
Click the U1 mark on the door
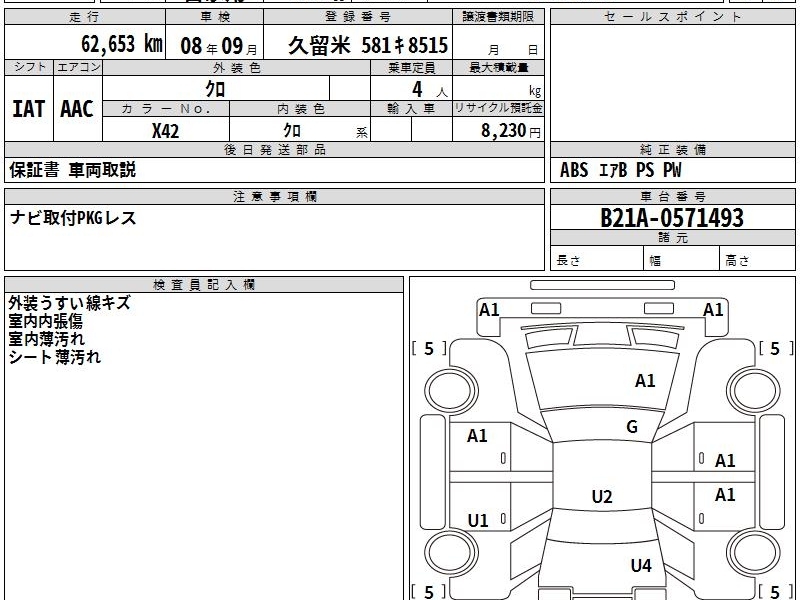tap(478, 520)
